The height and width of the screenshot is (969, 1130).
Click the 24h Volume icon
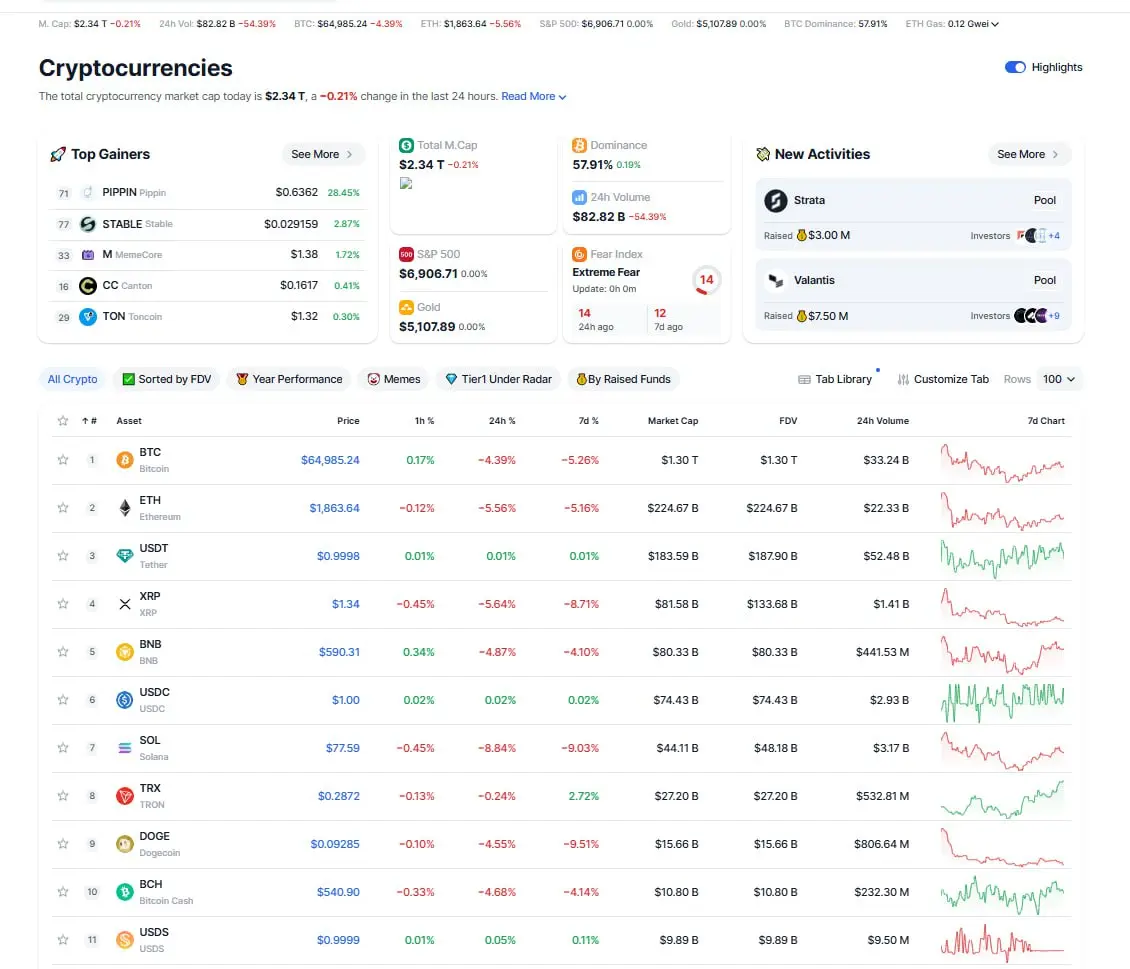tap(579, 197)
